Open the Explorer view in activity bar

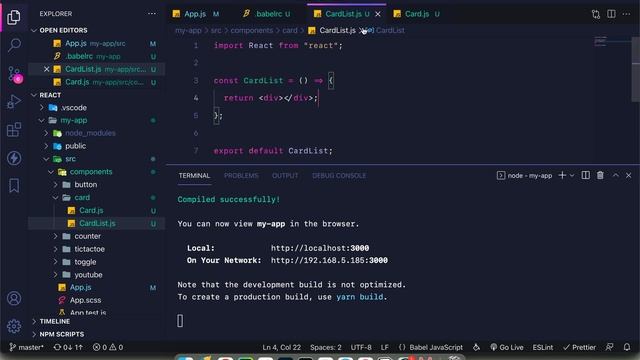point(14,17)
